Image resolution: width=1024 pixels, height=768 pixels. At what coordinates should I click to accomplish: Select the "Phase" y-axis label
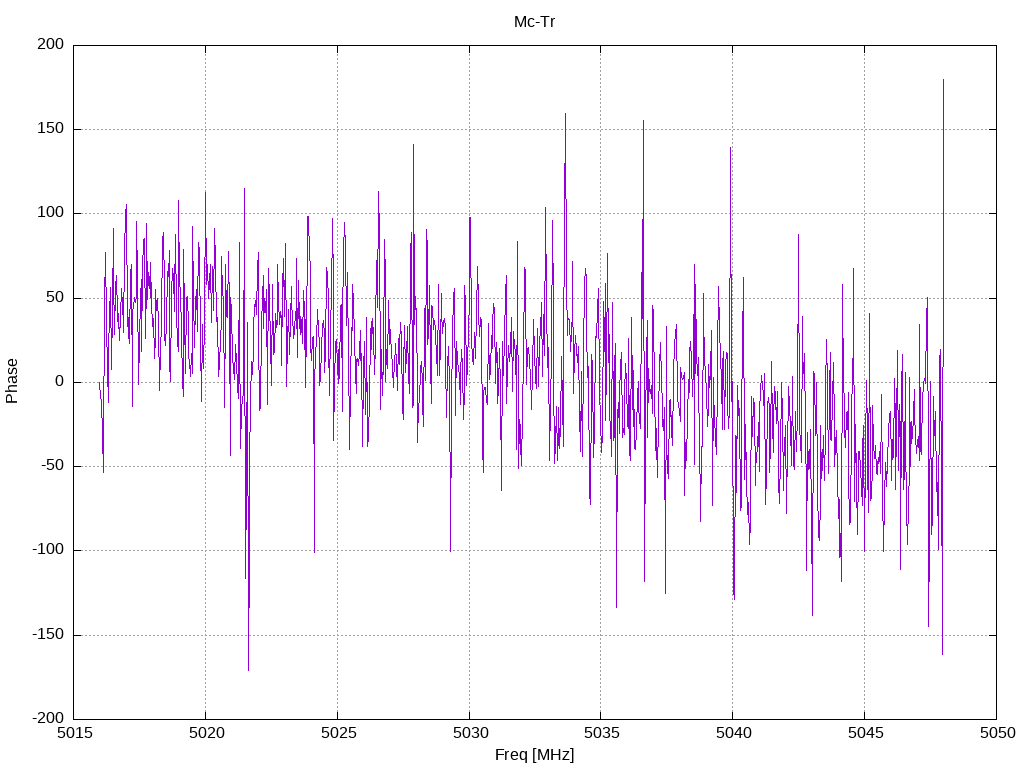(x=12, y=381)
